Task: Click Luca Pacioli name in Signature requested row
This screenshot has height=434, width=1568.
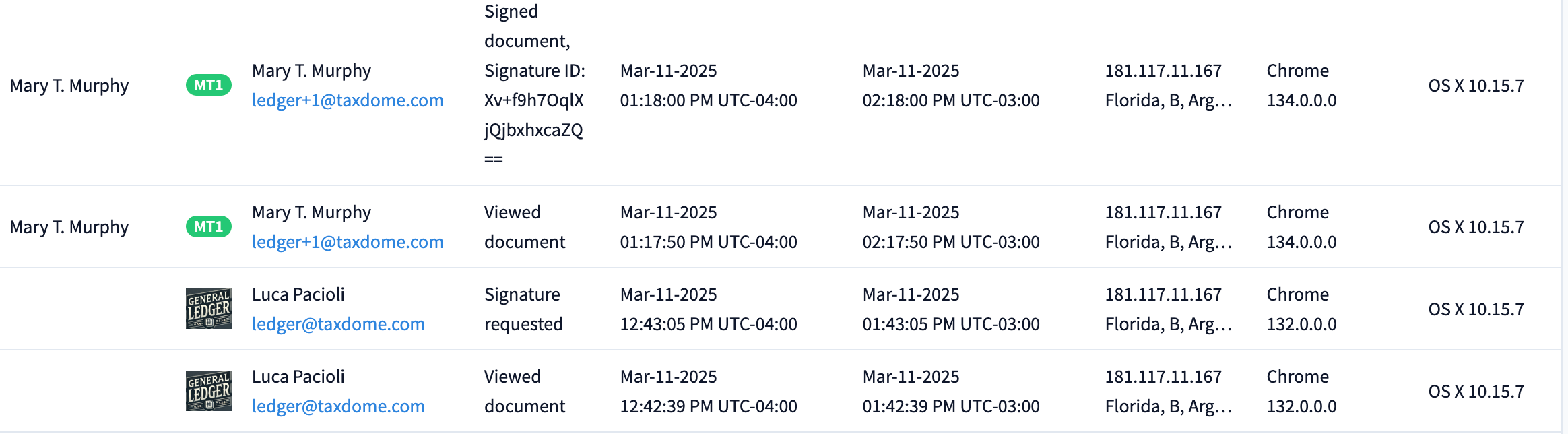Action: click(298, 294)
